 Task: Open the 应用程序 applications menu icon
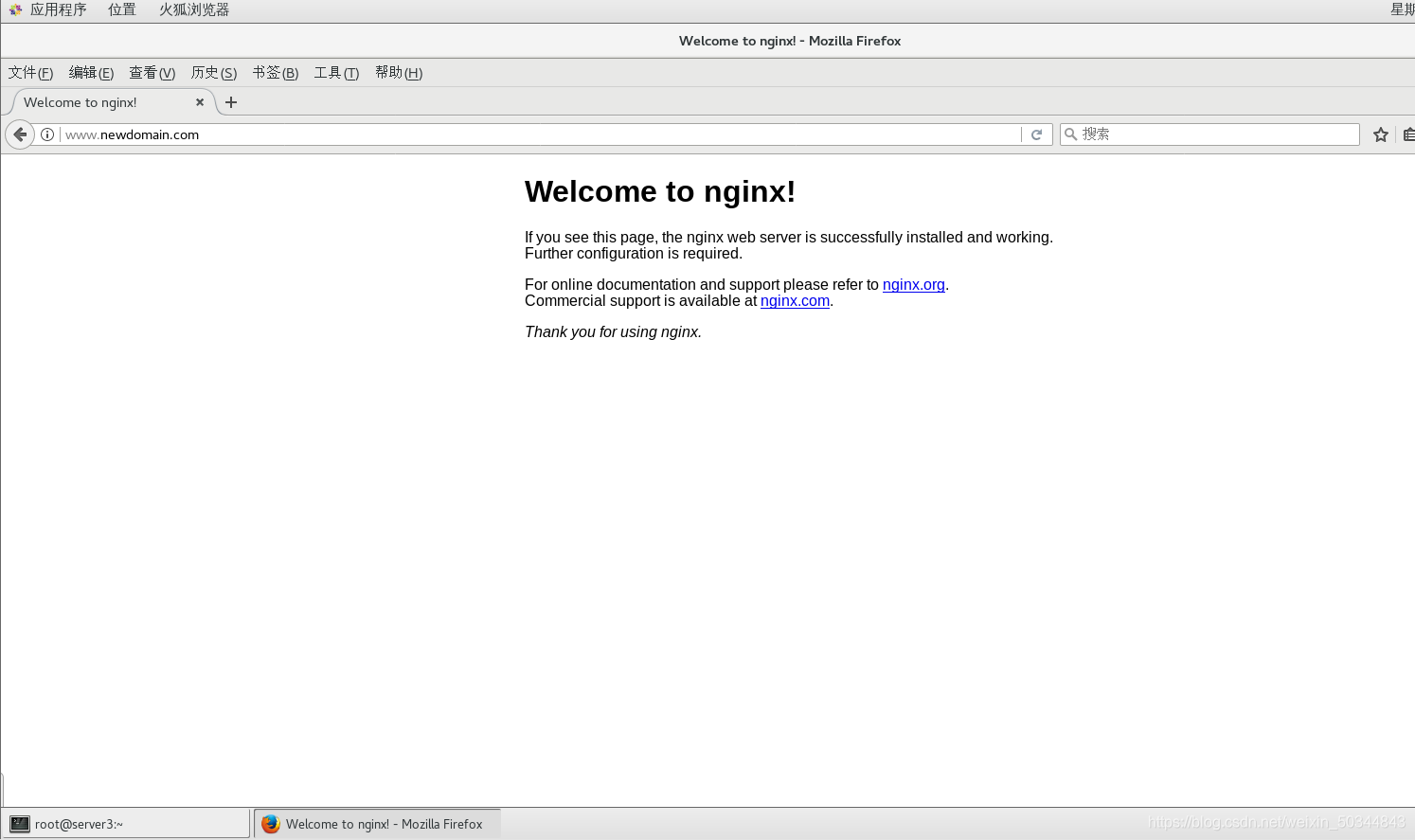click(x=15, y=10)
